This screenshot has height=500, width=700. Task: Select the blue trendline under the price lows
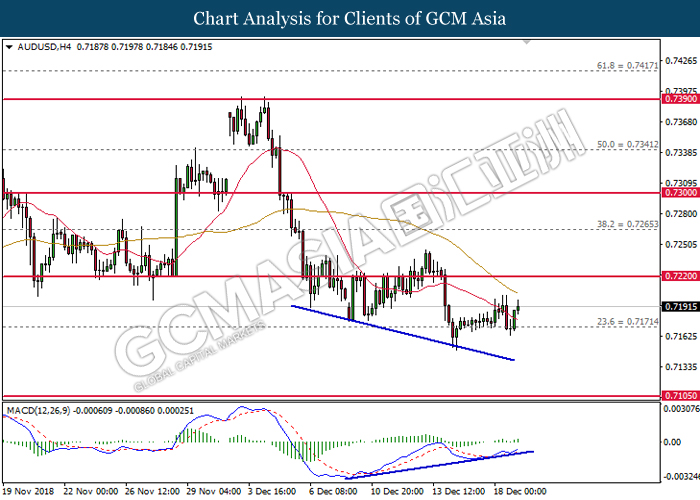[403, 333]
